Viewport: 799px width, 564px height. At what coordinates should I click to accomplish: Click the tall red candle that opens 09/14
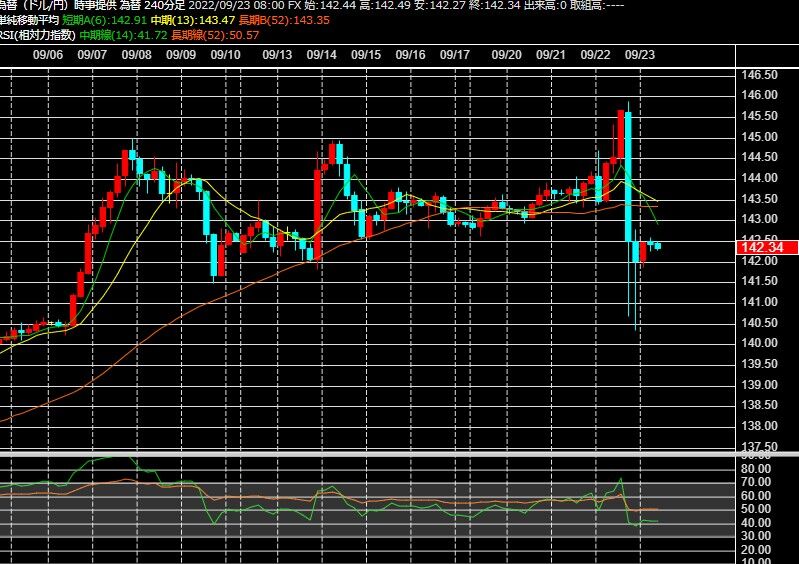(x=317, y=215)
